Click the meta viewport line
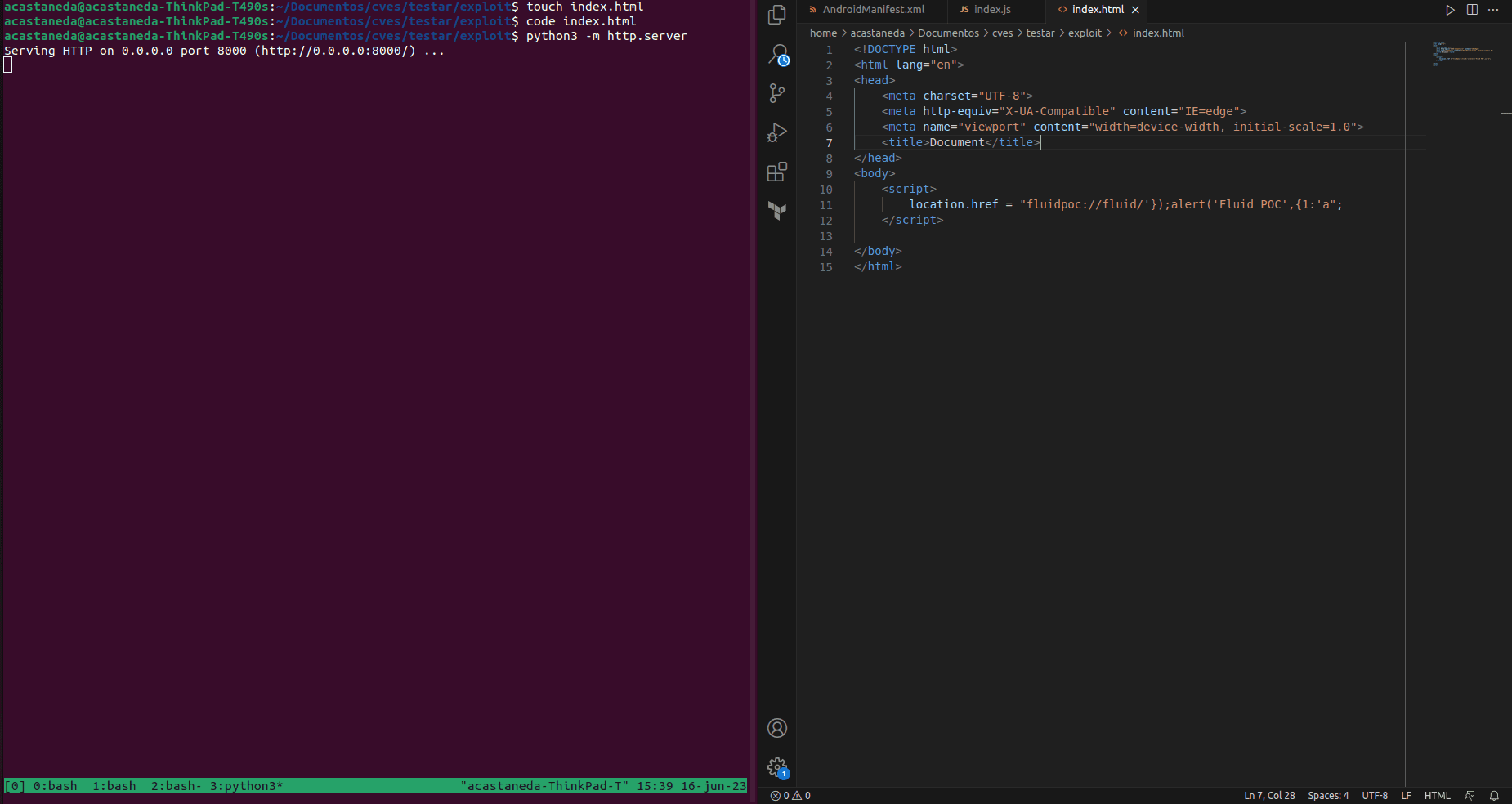Image resolution: width=1512 pixels, height=804 pixels. 1122,127
